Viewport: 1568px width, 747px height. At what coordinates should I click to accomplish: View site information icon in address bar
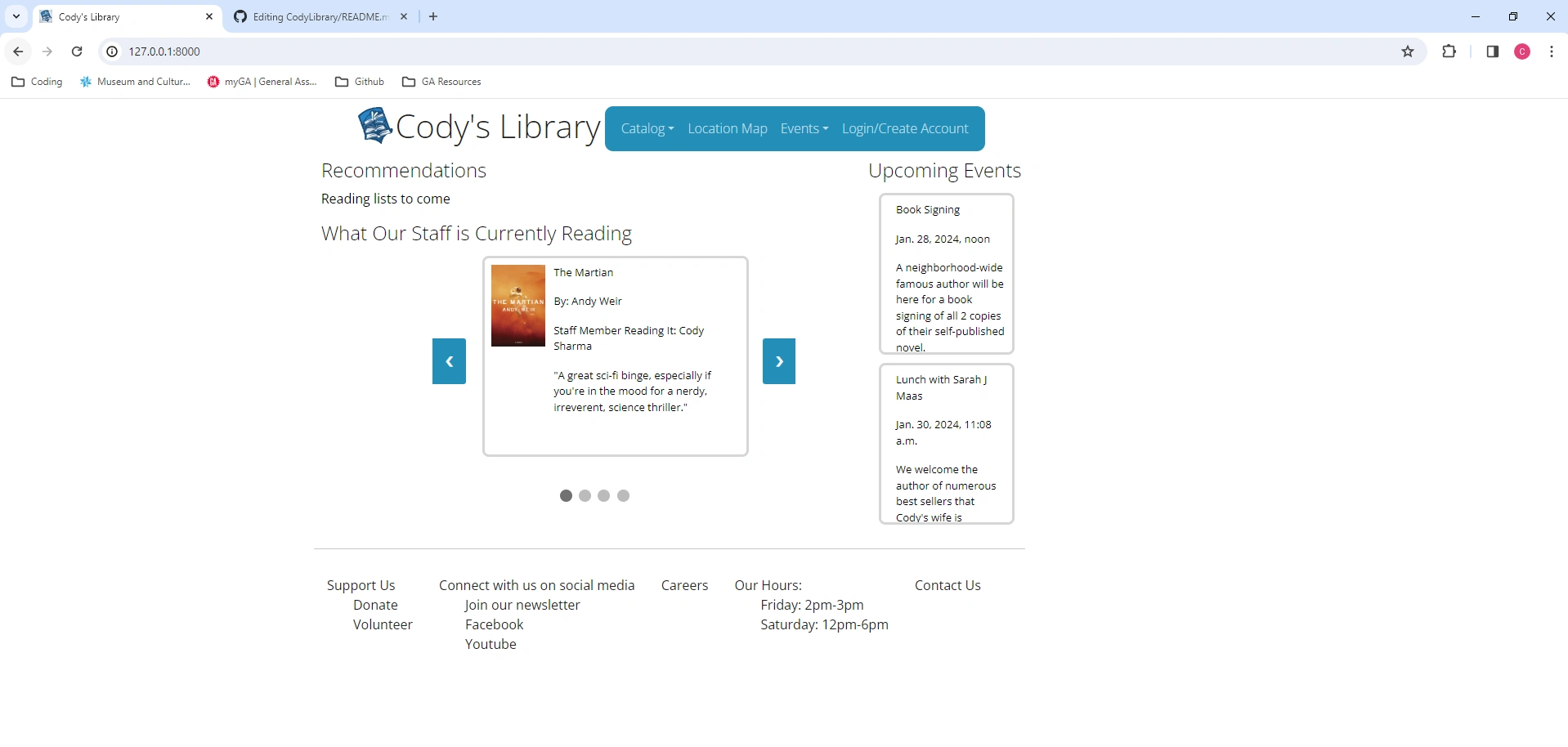point(113,51)
